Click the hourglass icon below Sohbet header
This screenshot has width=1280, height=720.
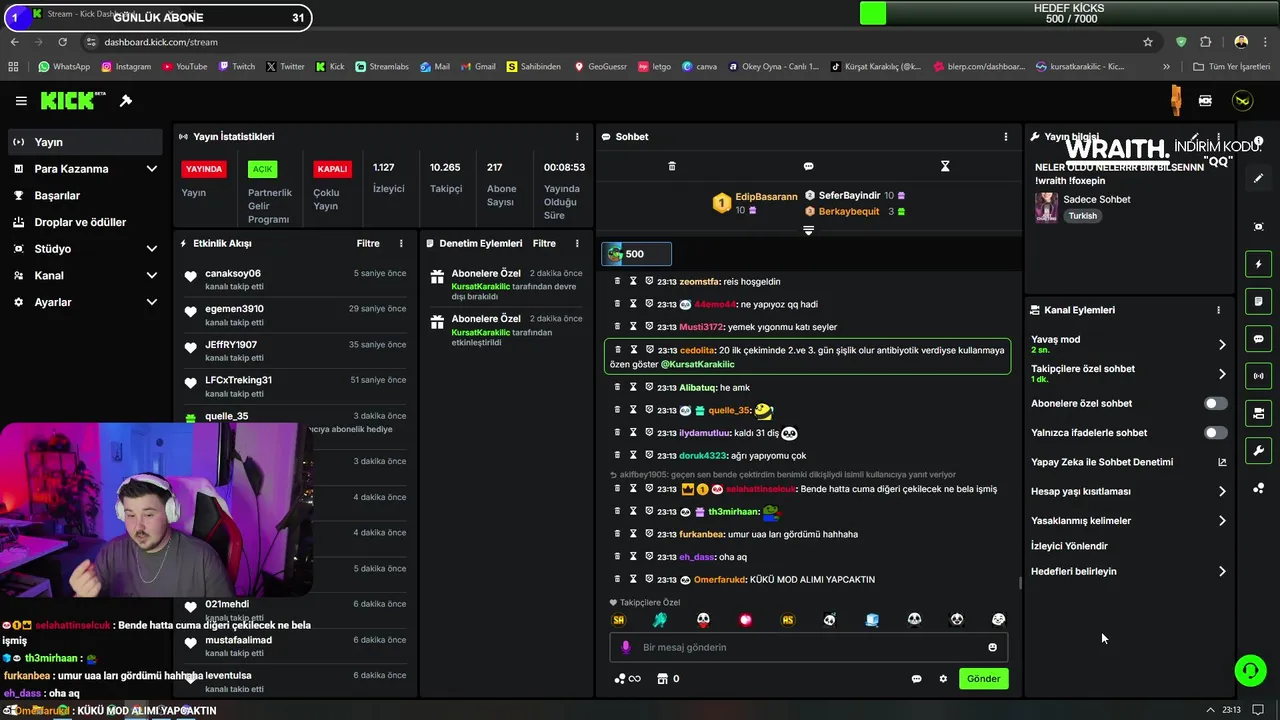point(945,166)
